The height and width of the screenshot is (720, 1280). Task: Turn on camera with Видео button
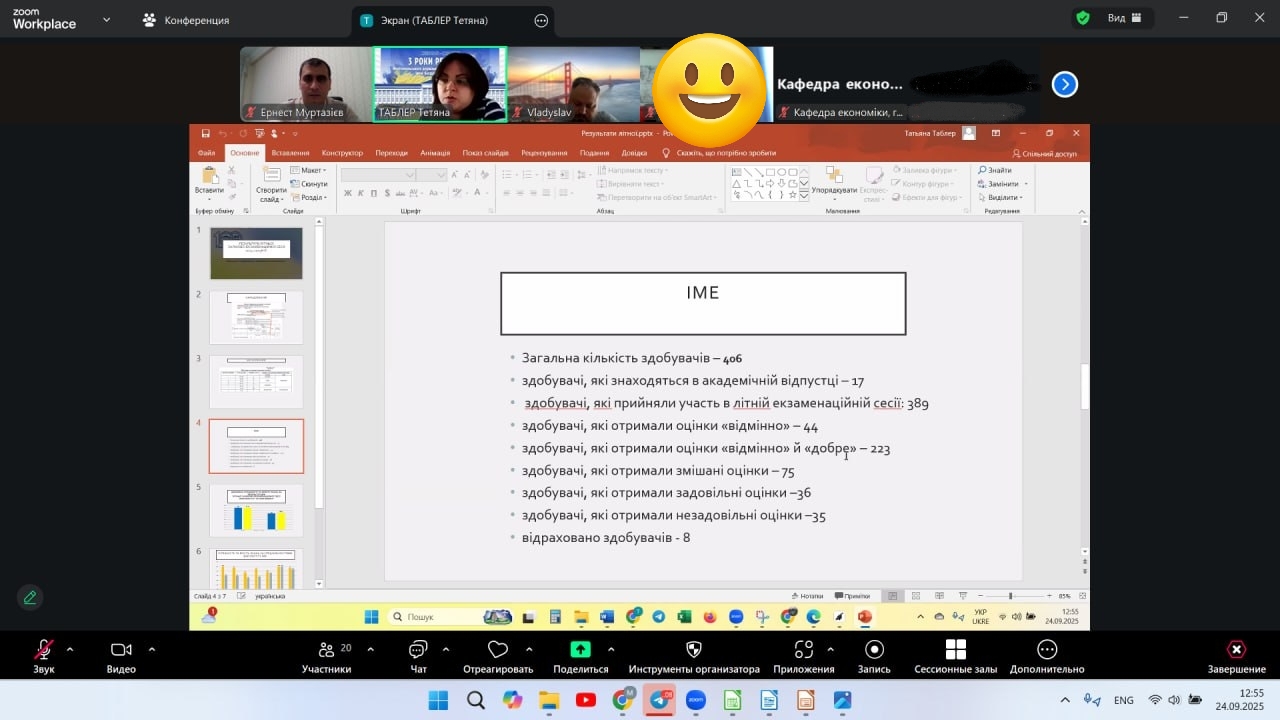click(121, 652)
